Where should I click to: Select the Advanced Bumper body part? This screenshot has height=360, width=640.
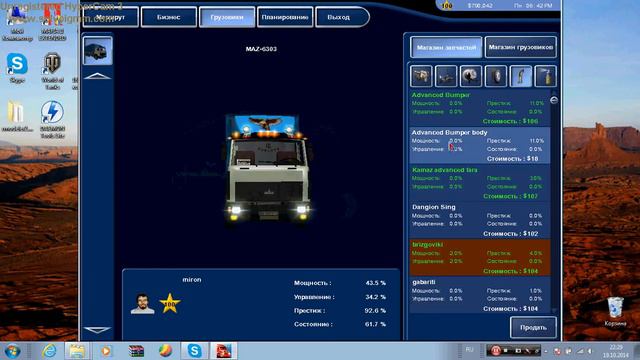point(480,146)
